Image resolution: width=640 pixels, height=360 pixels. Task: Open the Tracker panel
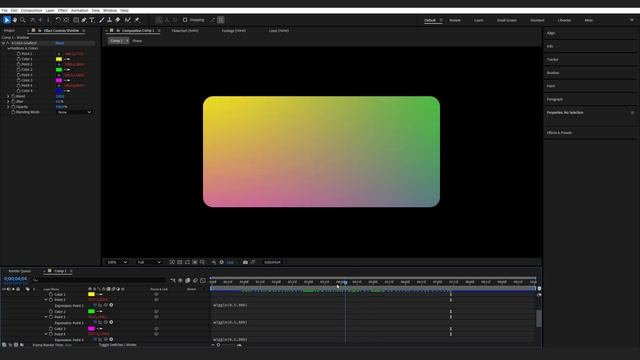552,60
